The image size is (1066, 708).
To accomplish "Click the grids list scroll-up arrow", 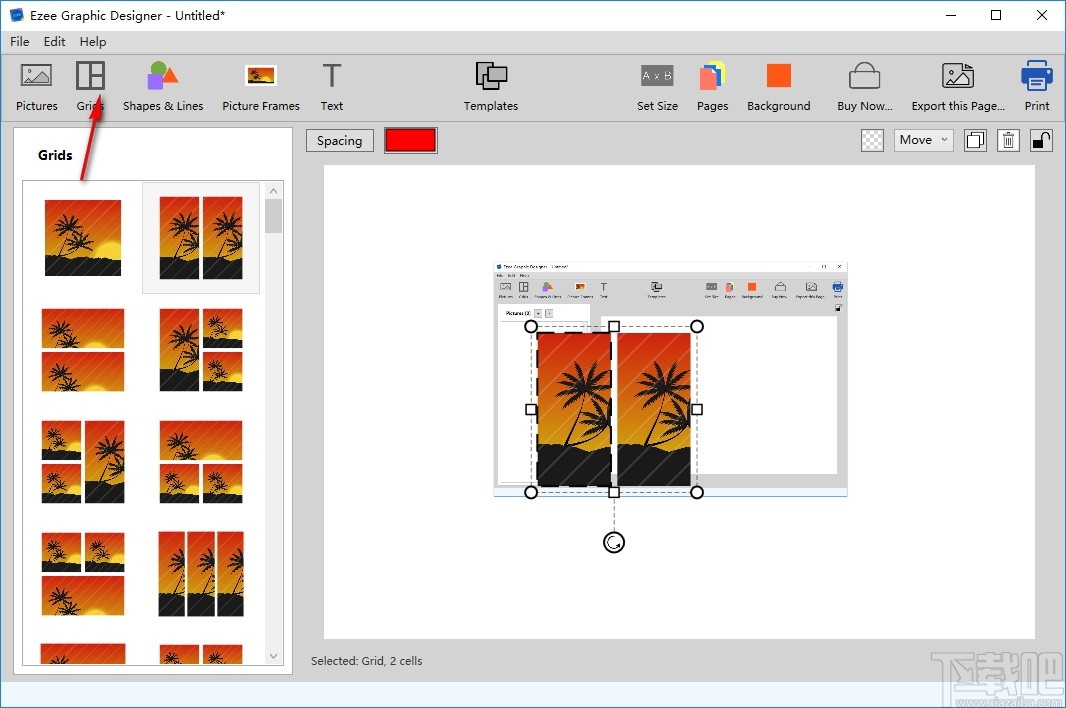I will point(273,190).
